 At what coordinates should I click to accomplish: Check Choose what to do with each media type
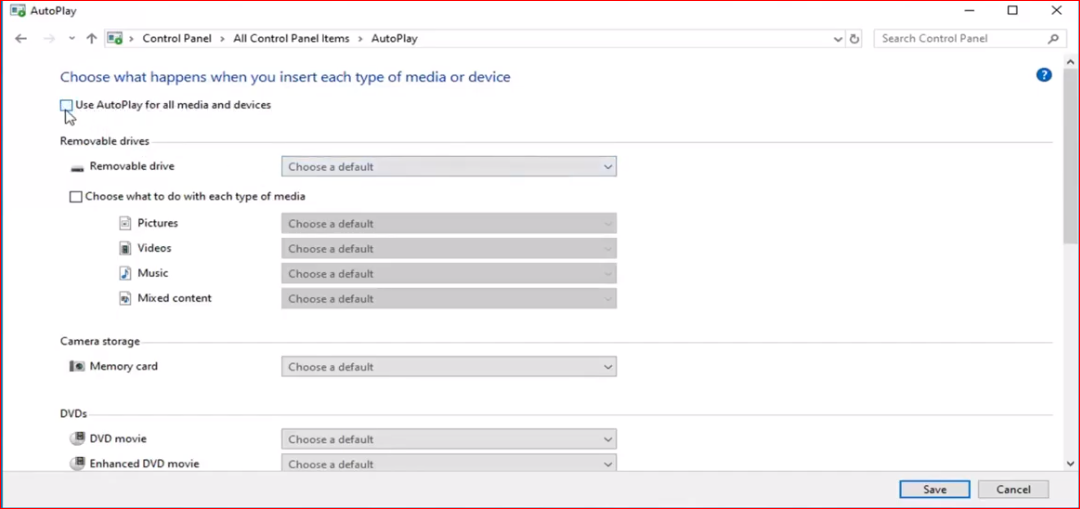pos(76,197)
